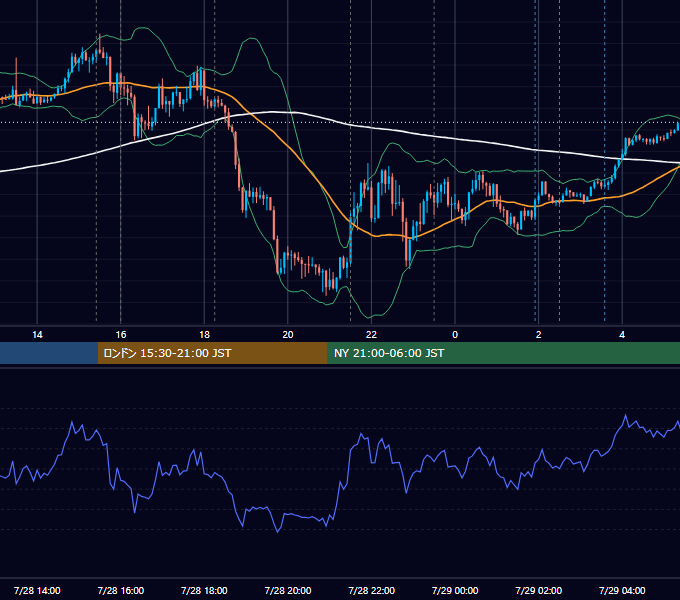This screenshot has height=600, width=680.
Task: Click the blue session bar before London
Action: 49,353
